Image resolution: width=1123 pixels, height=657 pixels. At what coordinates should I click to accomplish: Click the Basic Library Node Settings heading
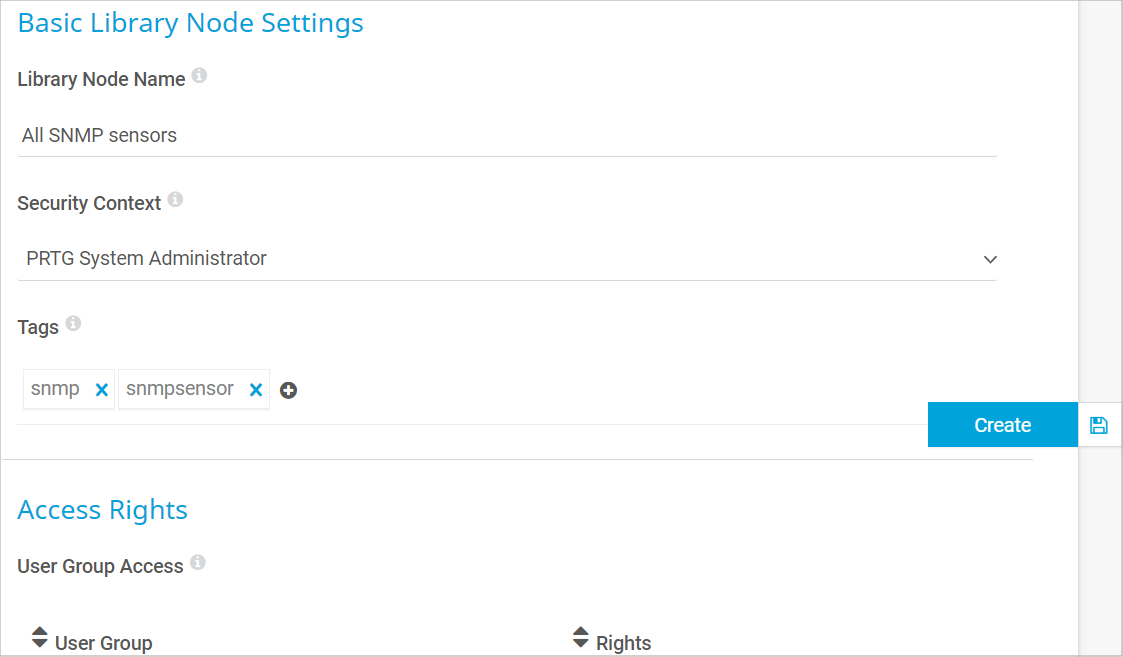(191, 23)
